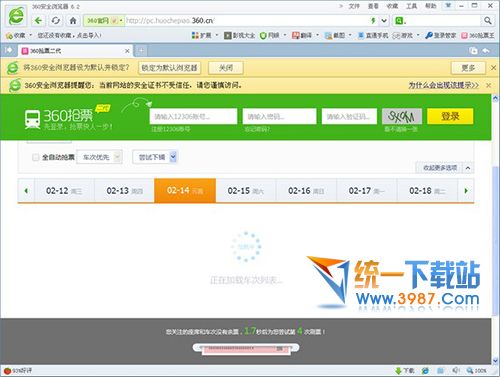Viewport: 500px width, 377px height.
Task: Select the 360抢票二代 tab
Action: [75, 51]
